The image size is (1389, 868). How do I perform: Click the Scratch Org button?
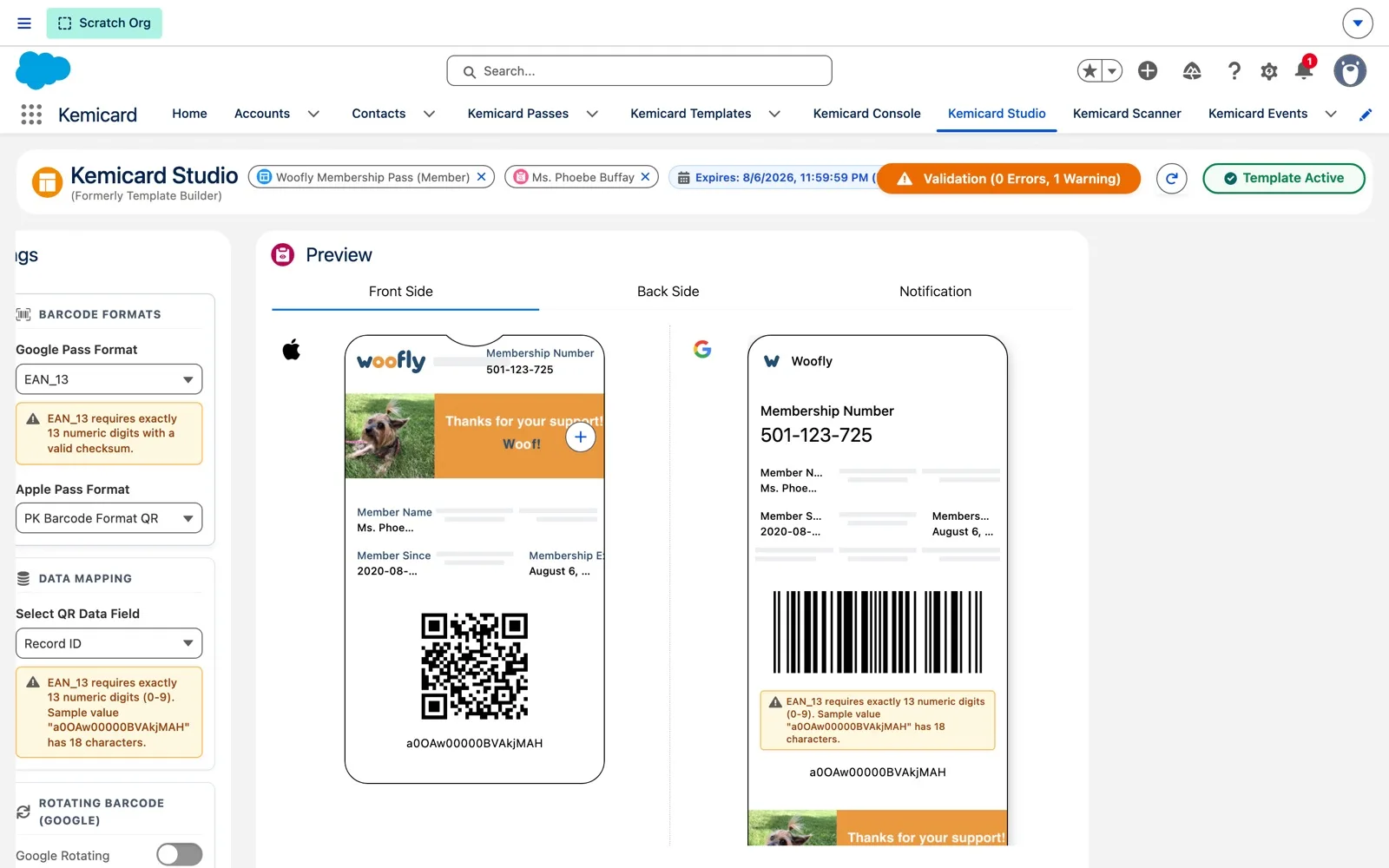coord(104,23)
